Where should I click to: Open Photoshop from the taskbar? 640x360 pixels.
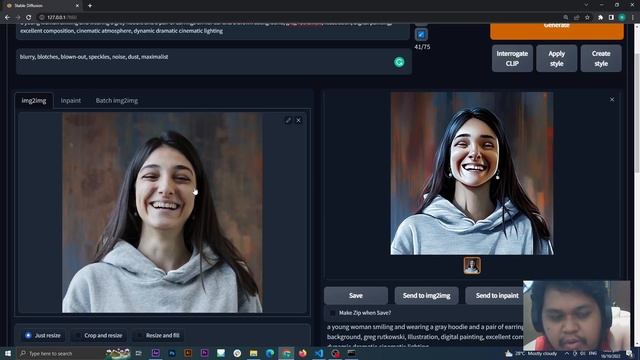click(x=172, y=353)
